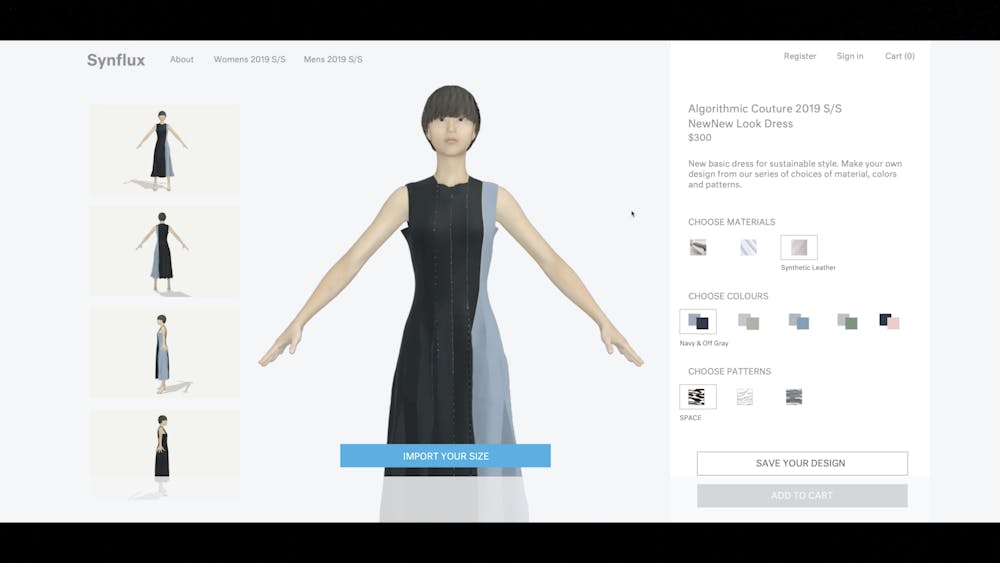The height and width of the screenshot is (563, 1000).
Task: View the back-view dress thumbnail
Action: pyautogui.click(x=164, y=251)
